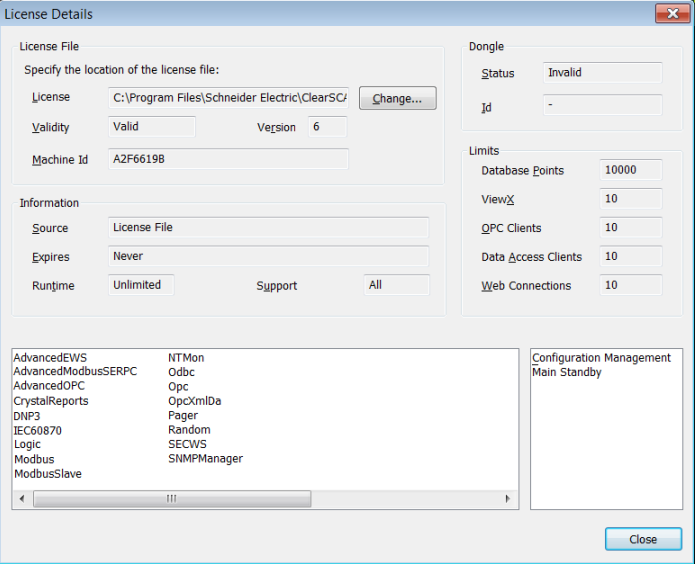This screenshot has width=695, height=564.
Task: Select OpcXmlDa in the features list
Action: click(195, 401)
